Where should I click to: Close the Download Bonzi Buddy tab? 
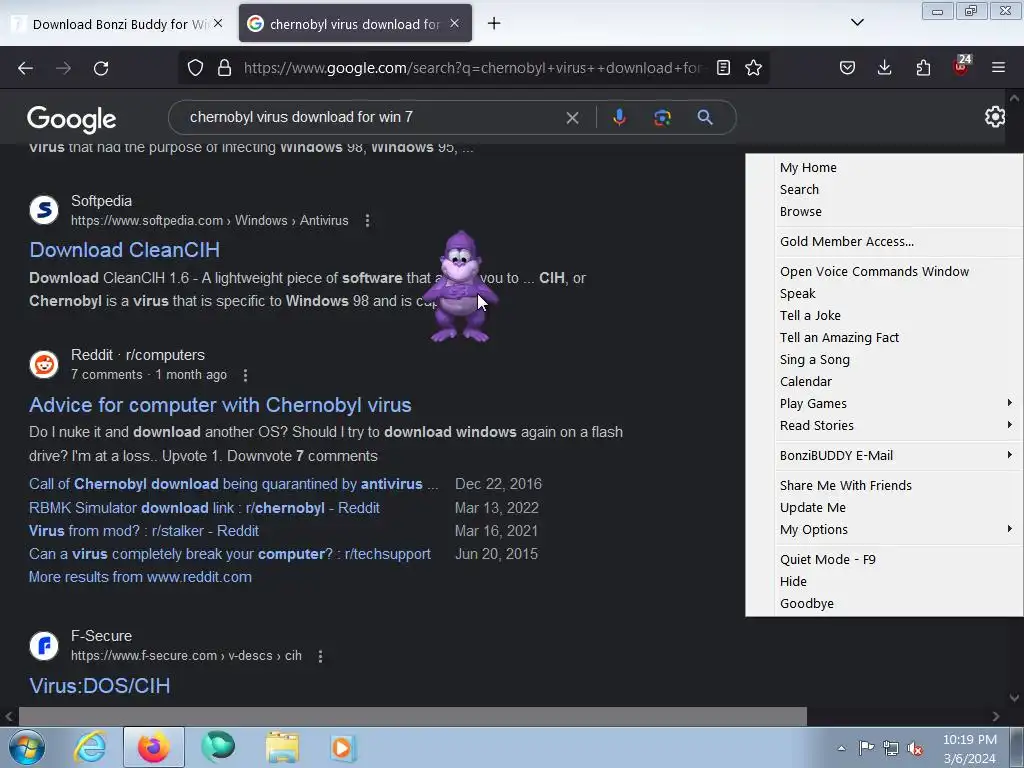tap(218, 24)
